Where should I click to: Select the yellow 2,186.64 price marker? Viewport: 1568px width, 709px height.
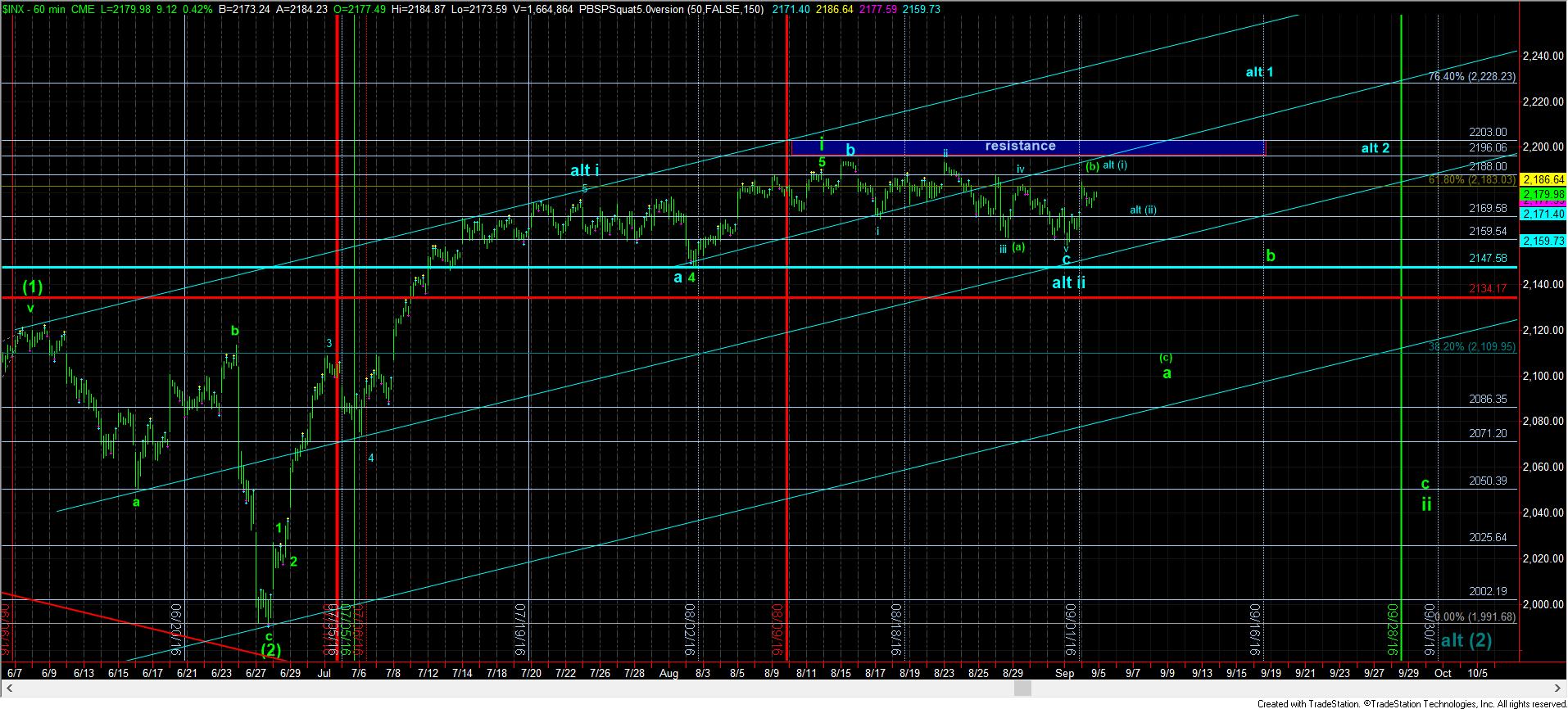click(1542, 178)
